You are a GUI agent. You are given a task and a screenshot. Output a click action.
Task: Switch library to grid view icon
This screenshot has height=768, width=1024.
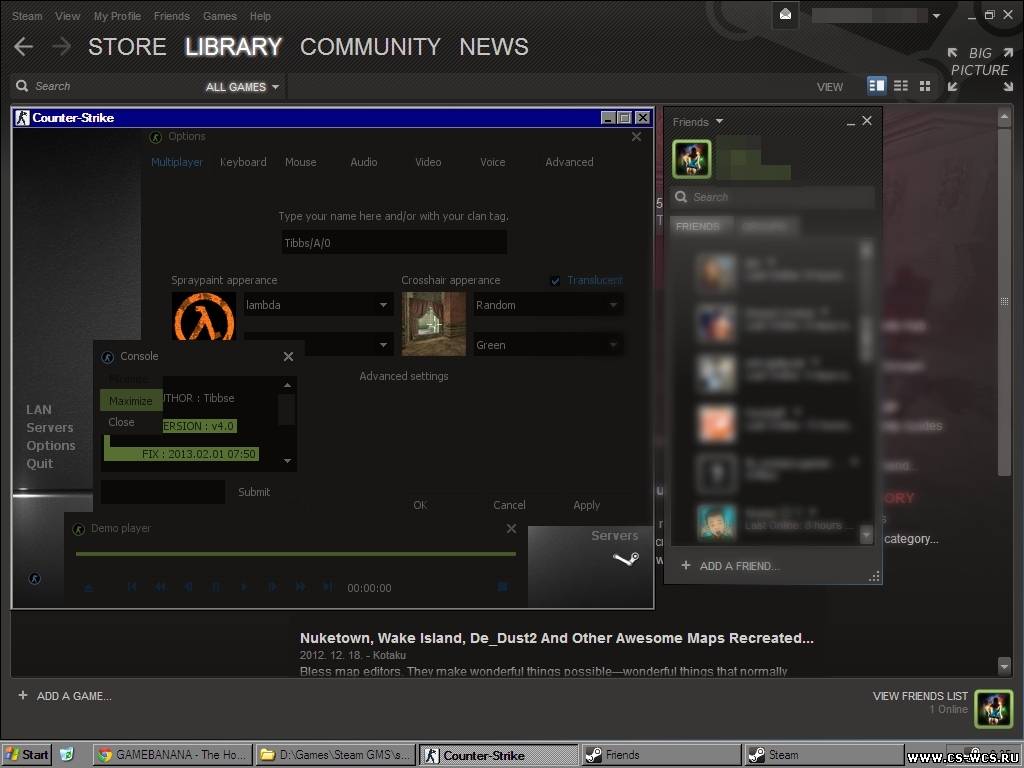click(925, 86)
